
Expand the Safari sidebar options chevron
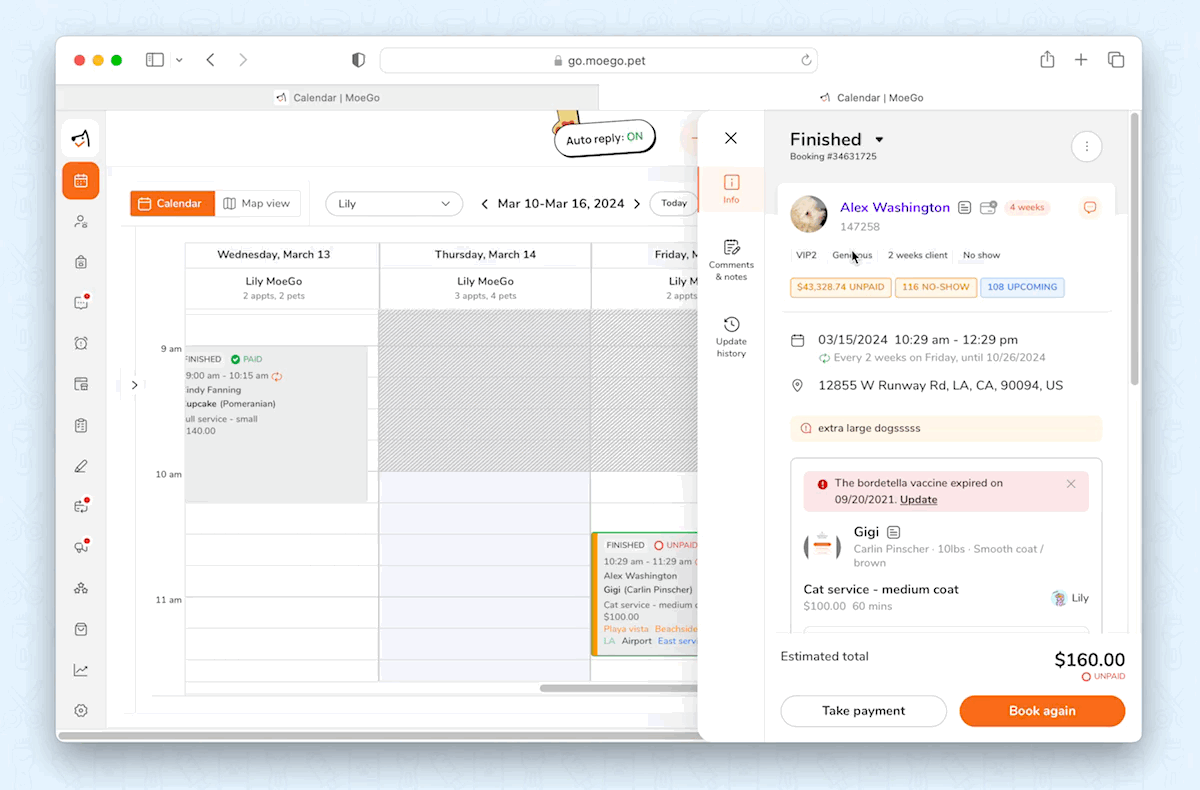click(179, 60)
